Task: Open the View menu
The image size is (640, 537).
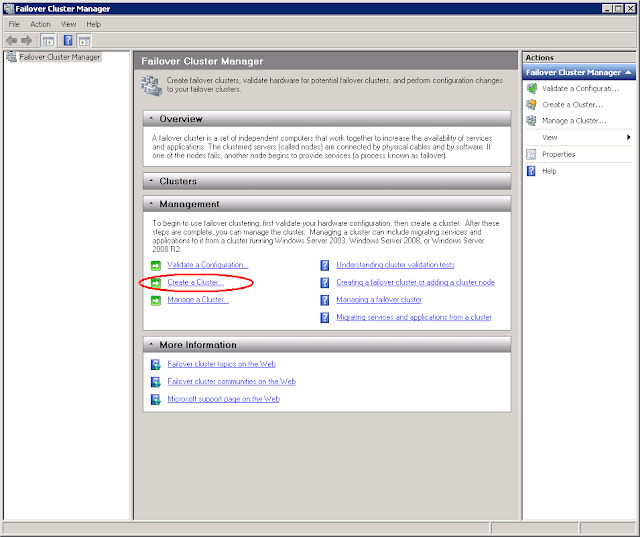Action: coord(69,24)
